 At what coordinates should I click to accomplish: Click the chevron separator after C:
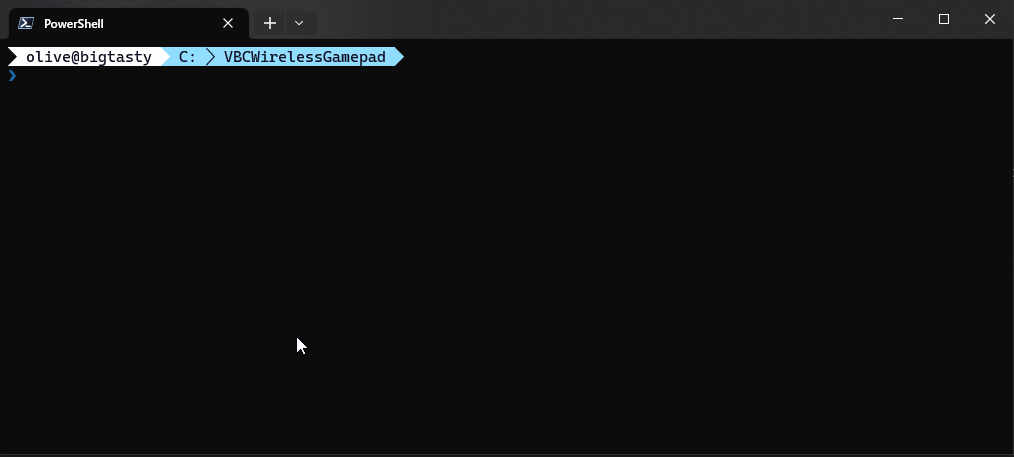pyautogui.click(x=210, y=57)
